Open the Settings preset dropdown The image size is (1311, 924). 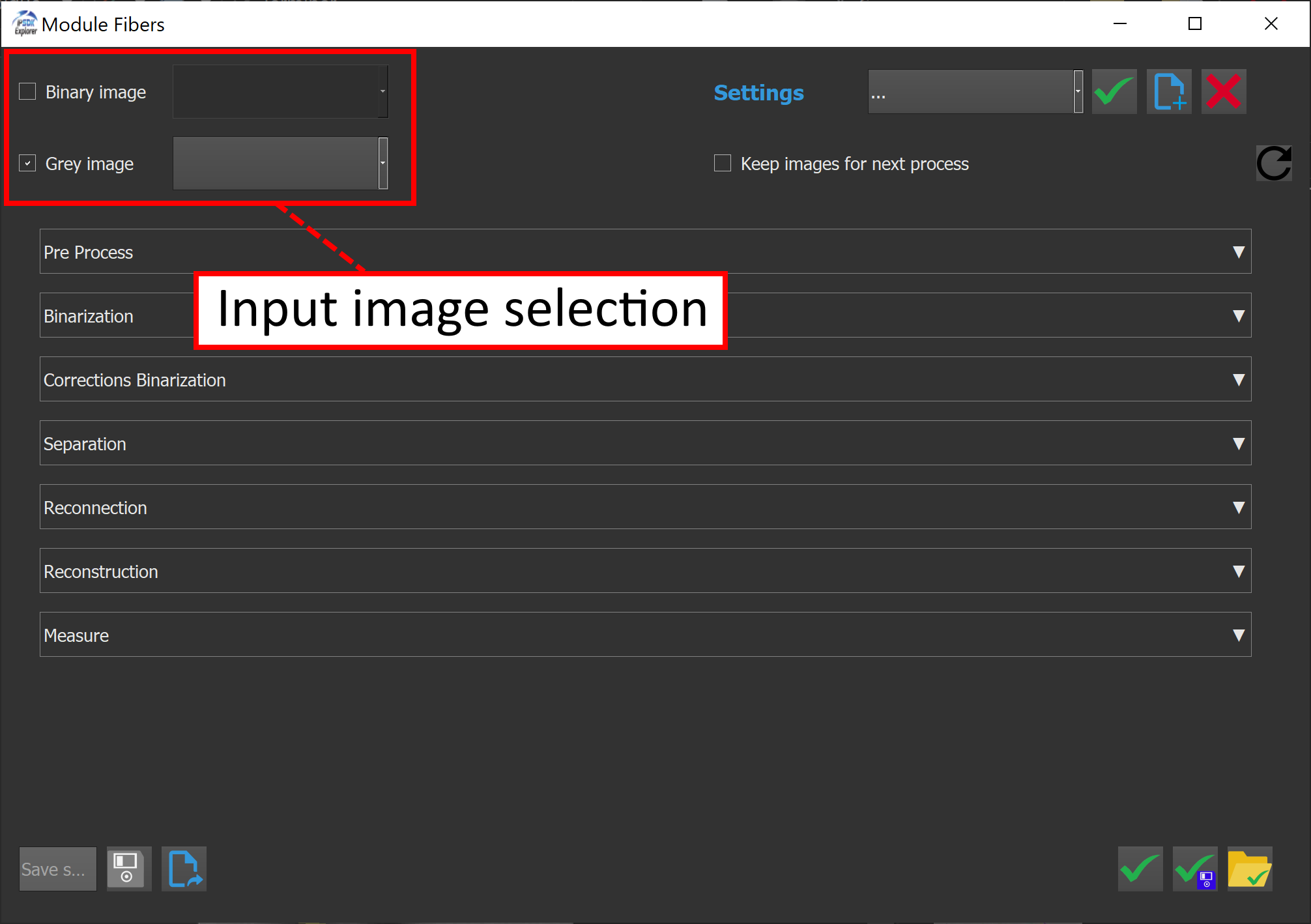tap(975, 92)
